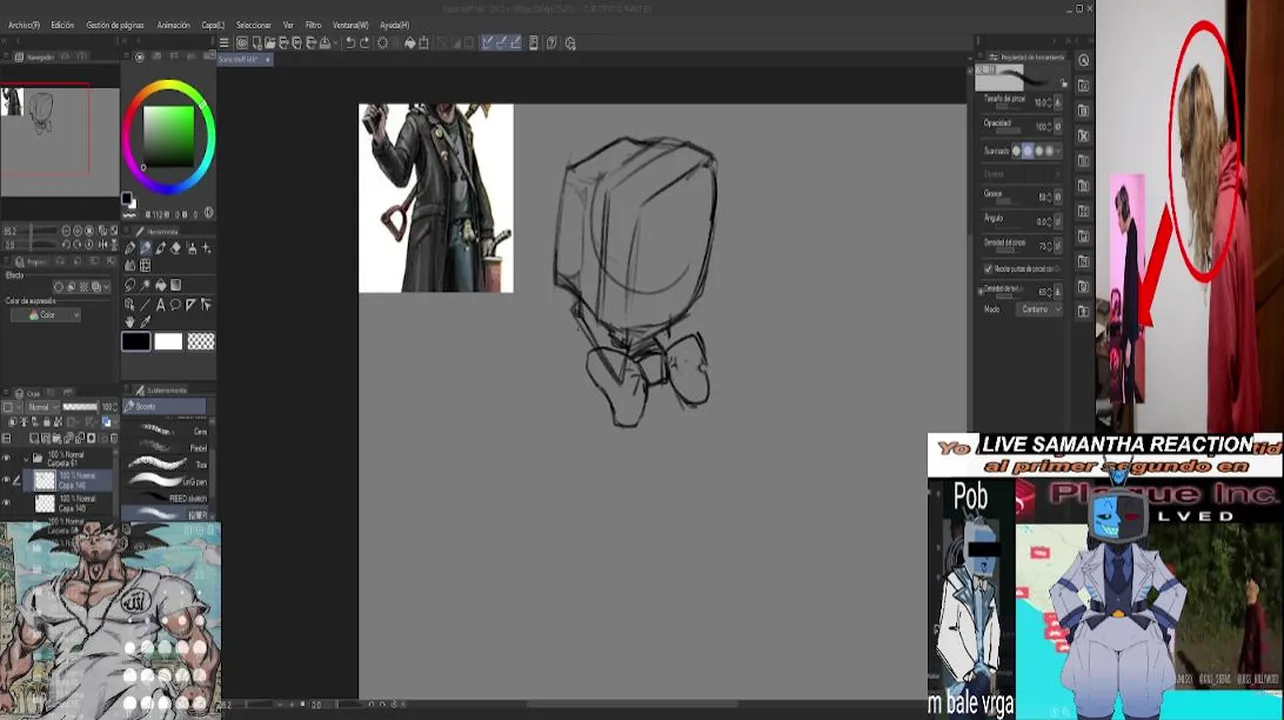
Task: Toggle visibility of Carpeta 61 folder
Action: (x=6, y=458)
